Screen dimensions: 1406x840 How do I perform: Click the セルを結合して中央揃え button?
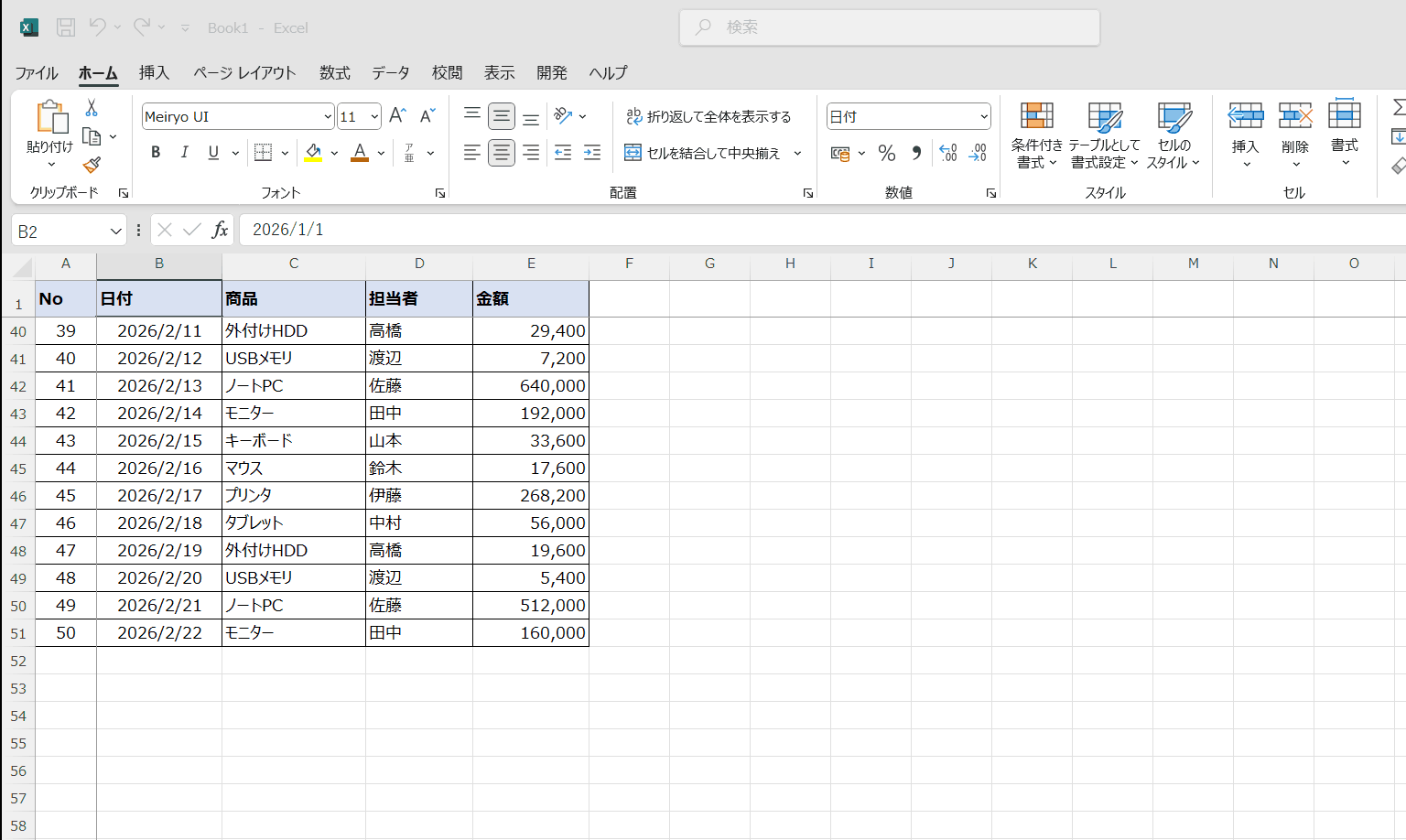(702, 153)
